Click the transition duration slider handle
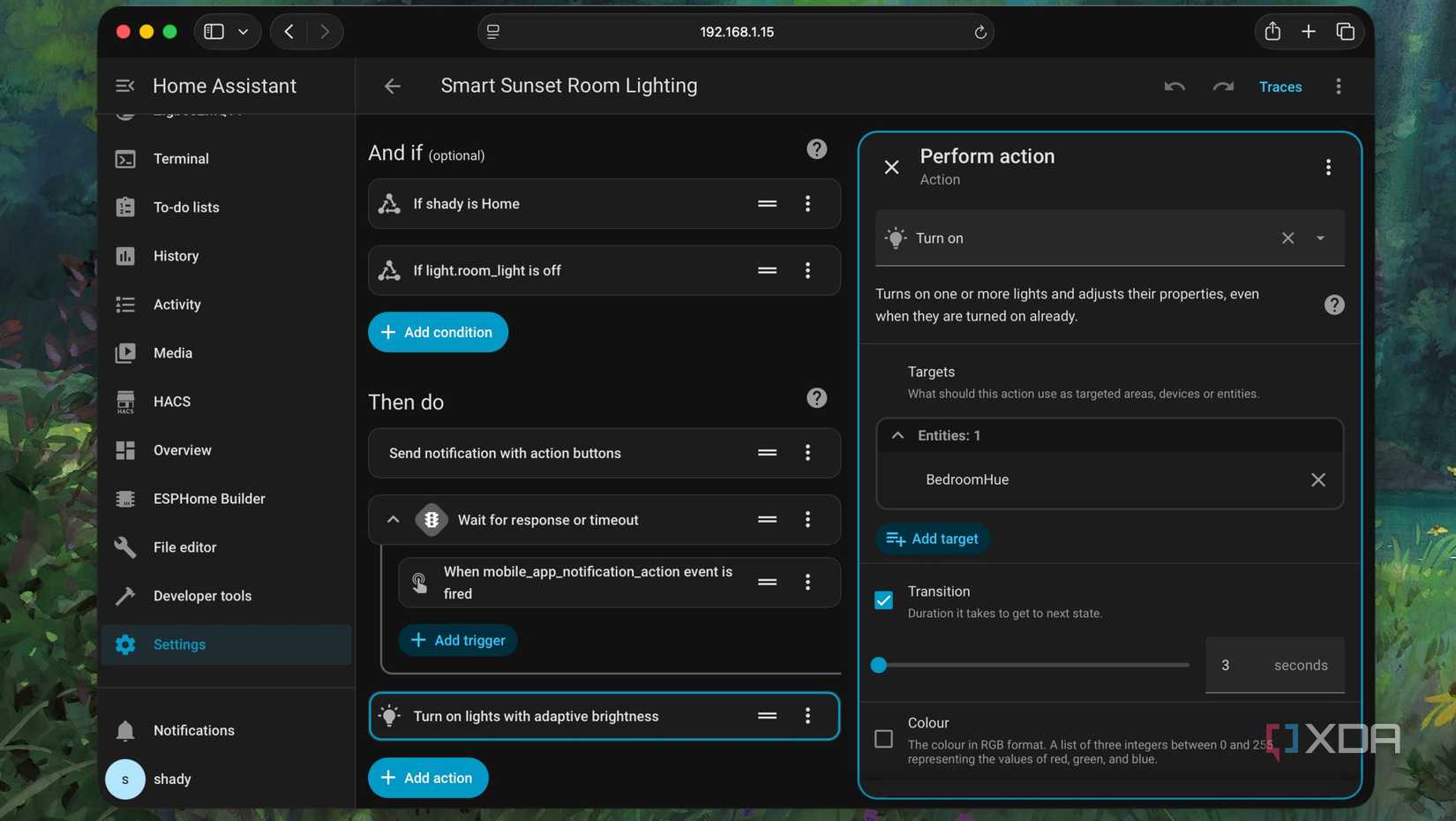Image resolution: width=1456 pixels, height=821 pixels. pyautogui.click(x=878, y=665)
